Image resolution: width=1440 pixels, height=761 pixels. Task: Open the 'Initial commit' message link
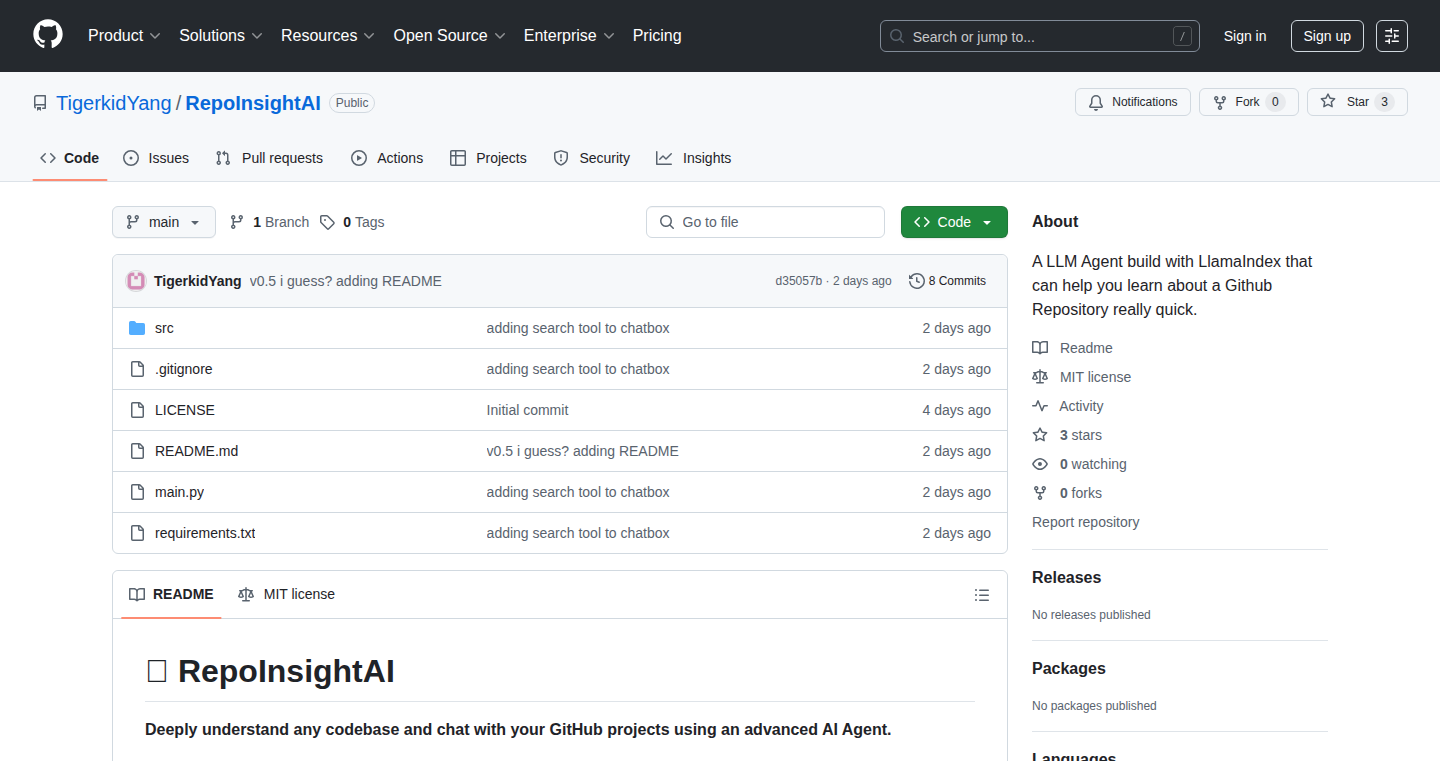527,410
